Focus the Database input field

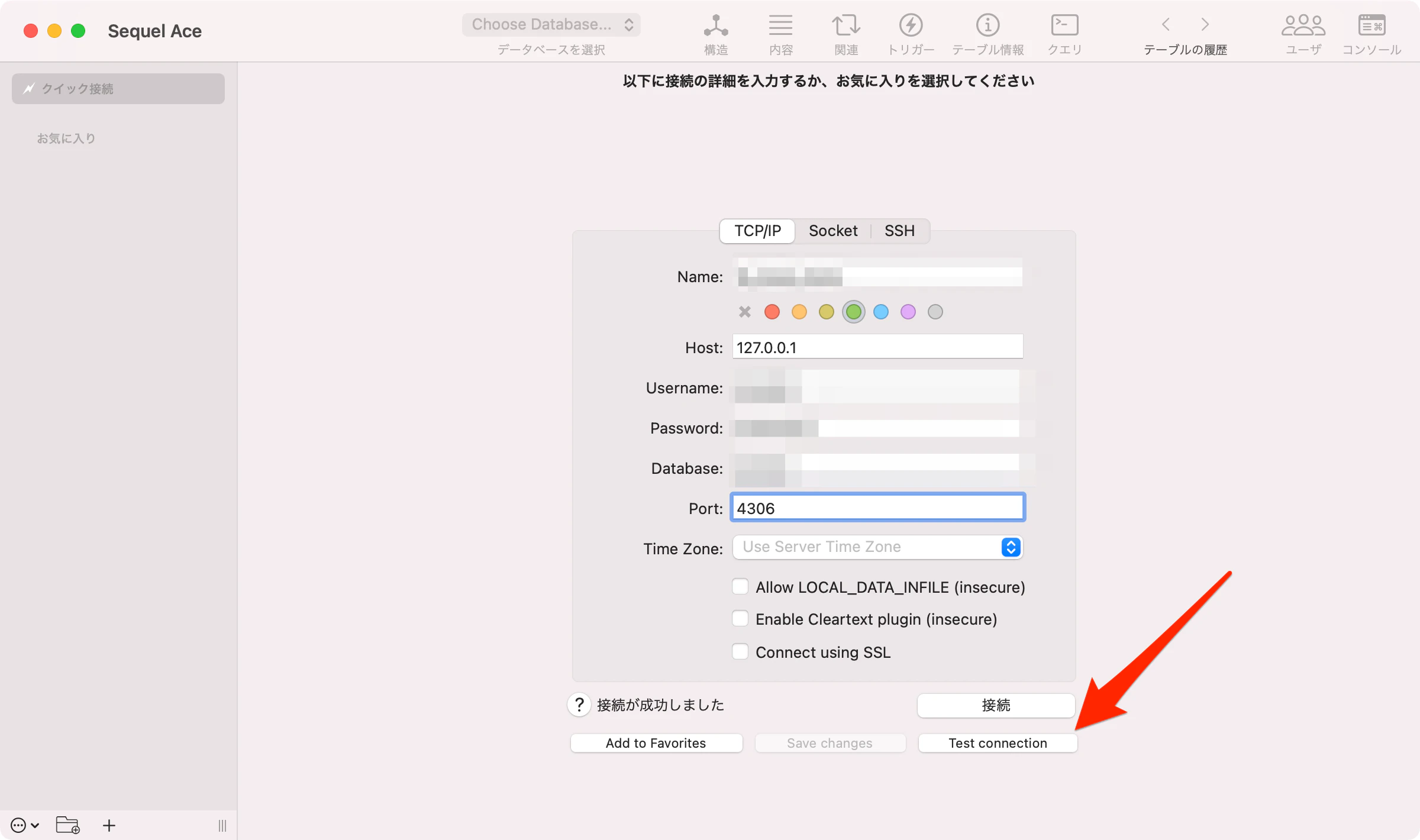(x=878, y=468)
